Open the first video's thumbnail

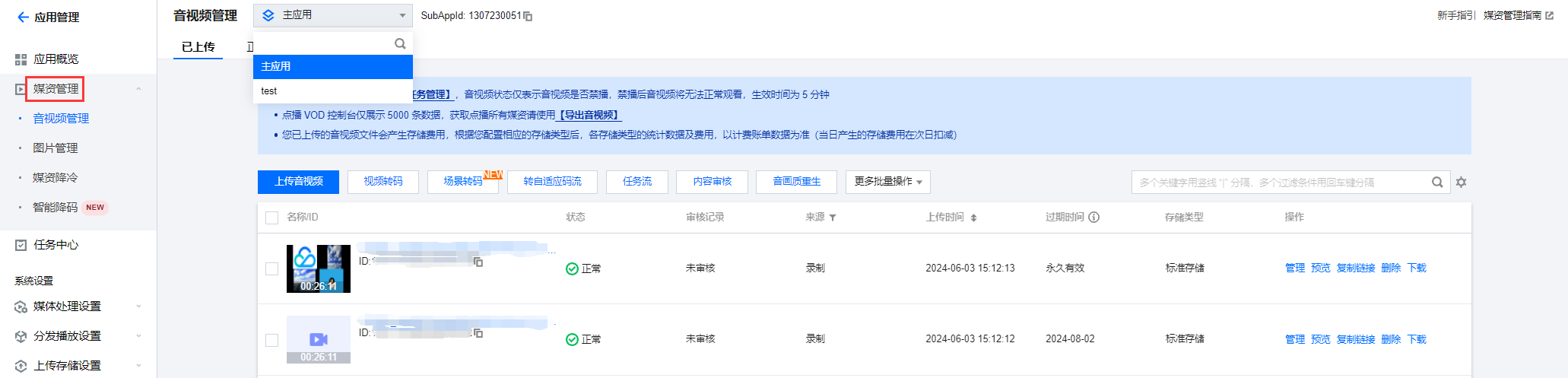[x=319, y=268]
